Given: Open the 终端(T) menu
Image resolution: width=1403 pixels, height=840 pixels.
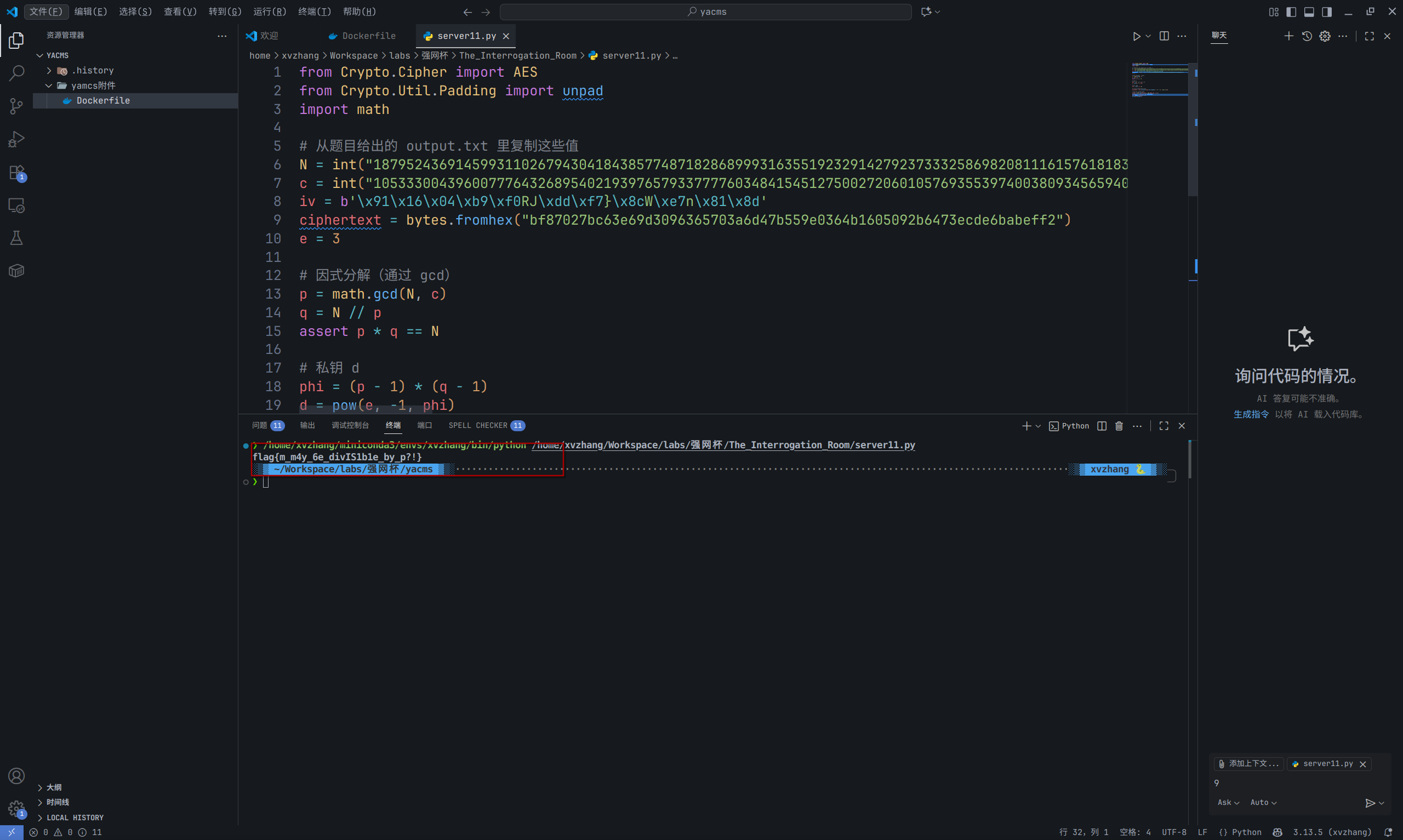Looking at the screenshot, I should 314,12.
